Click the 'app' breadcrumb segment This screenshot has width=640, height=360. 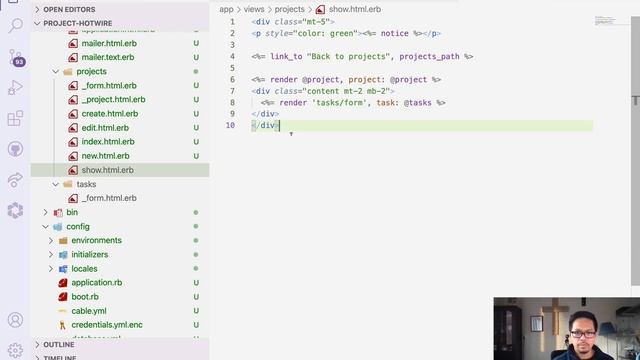tap(226, 9)
